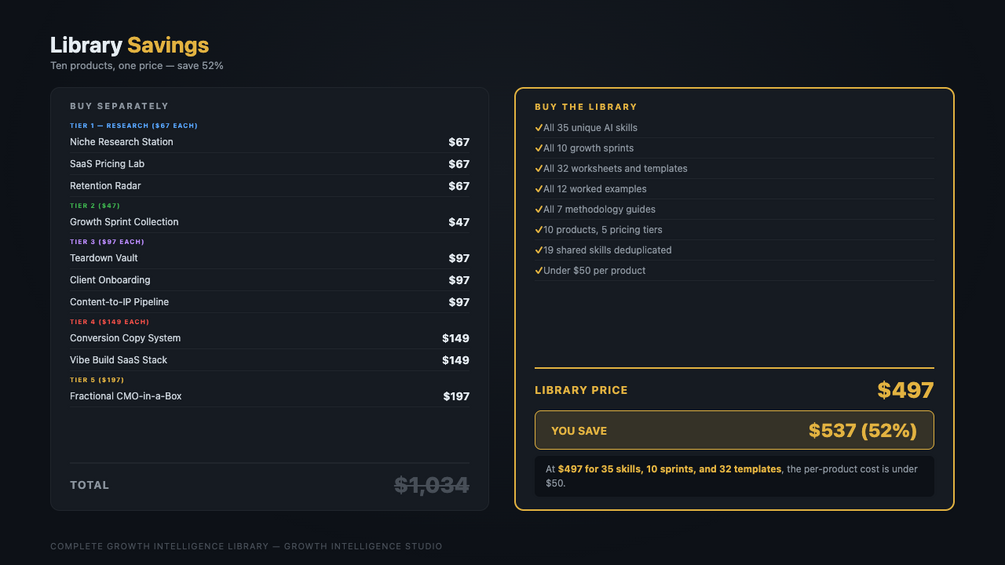This screenshot has height=565, width=1005.
Task: Click the checkmark next to All 7 methodology guides
Action: (538, 209)
